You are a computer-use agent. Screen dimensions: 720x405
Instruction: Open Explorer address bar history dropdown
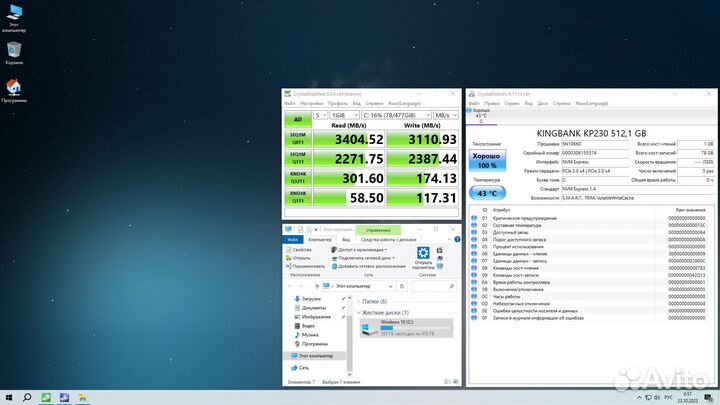pyautogui.click(x=390, y=286)
